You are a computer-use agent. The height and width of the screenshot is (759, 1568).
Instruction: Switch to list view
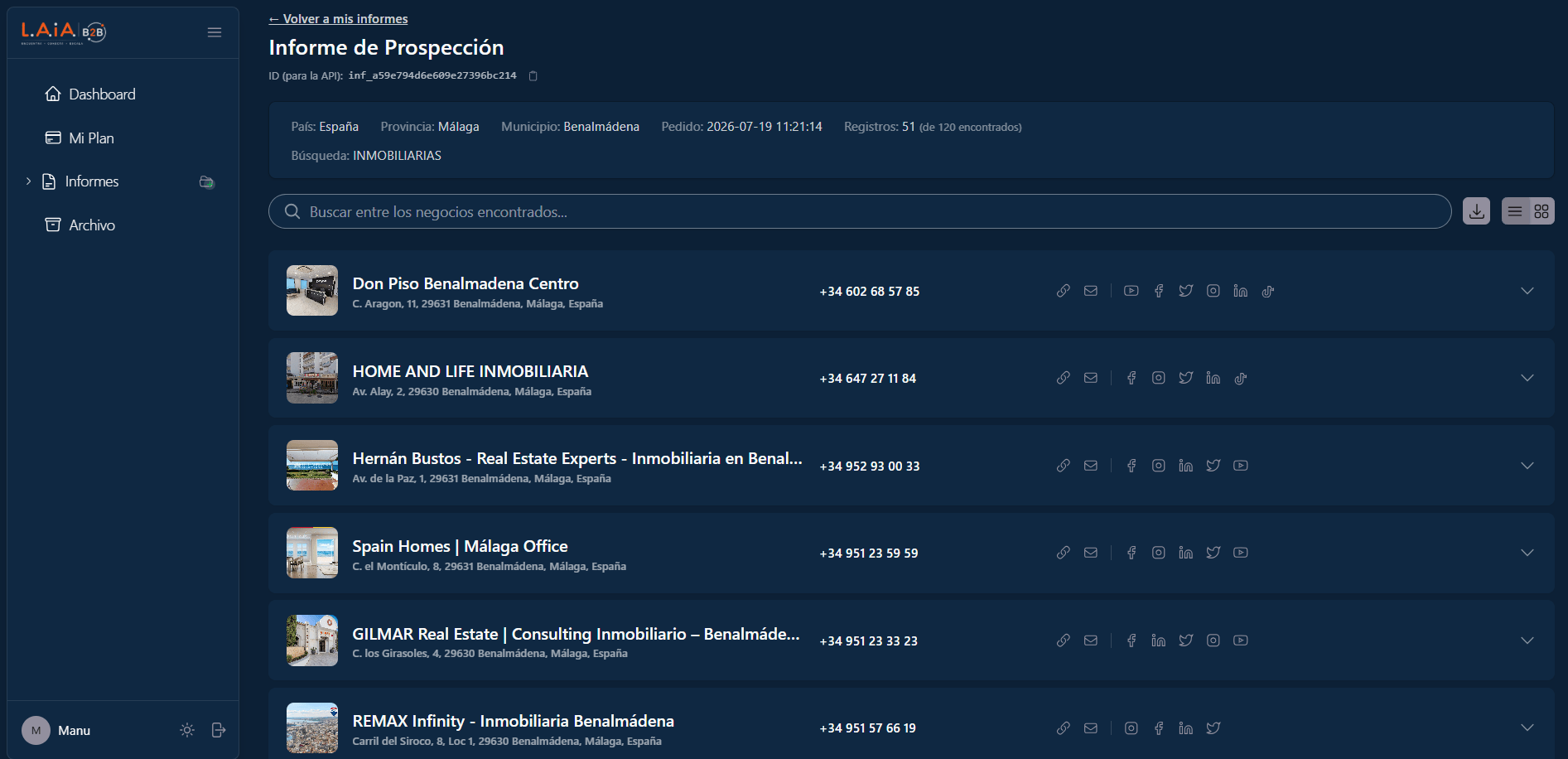pyautogui.click(x=1515, y=211)
